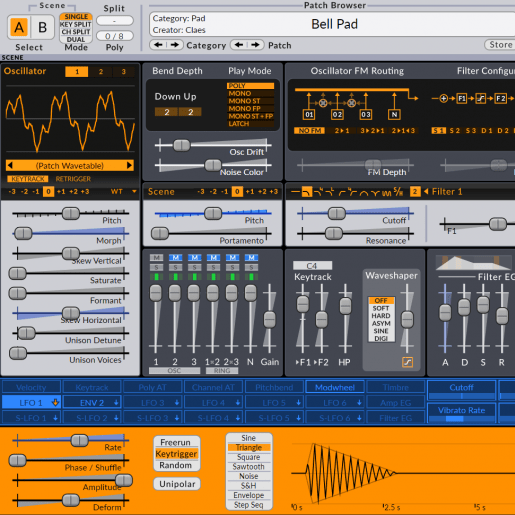Load next patch with right Patch arrow
The height and width of the screenshot is (515, 515).
[x=255, y=45]
